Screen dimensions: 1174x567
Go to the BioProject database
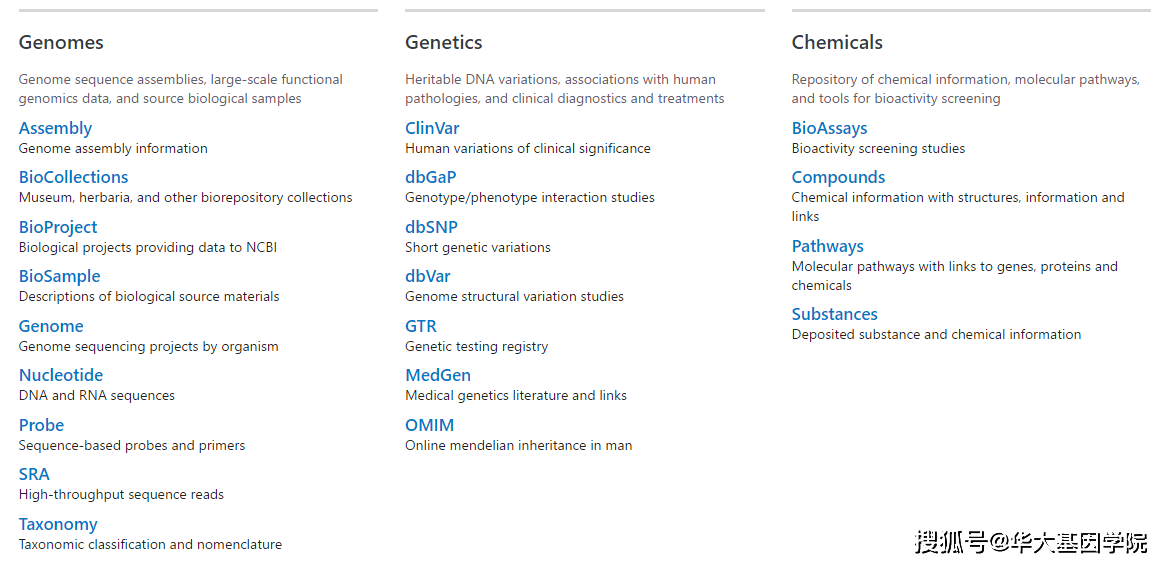[58, 228]
